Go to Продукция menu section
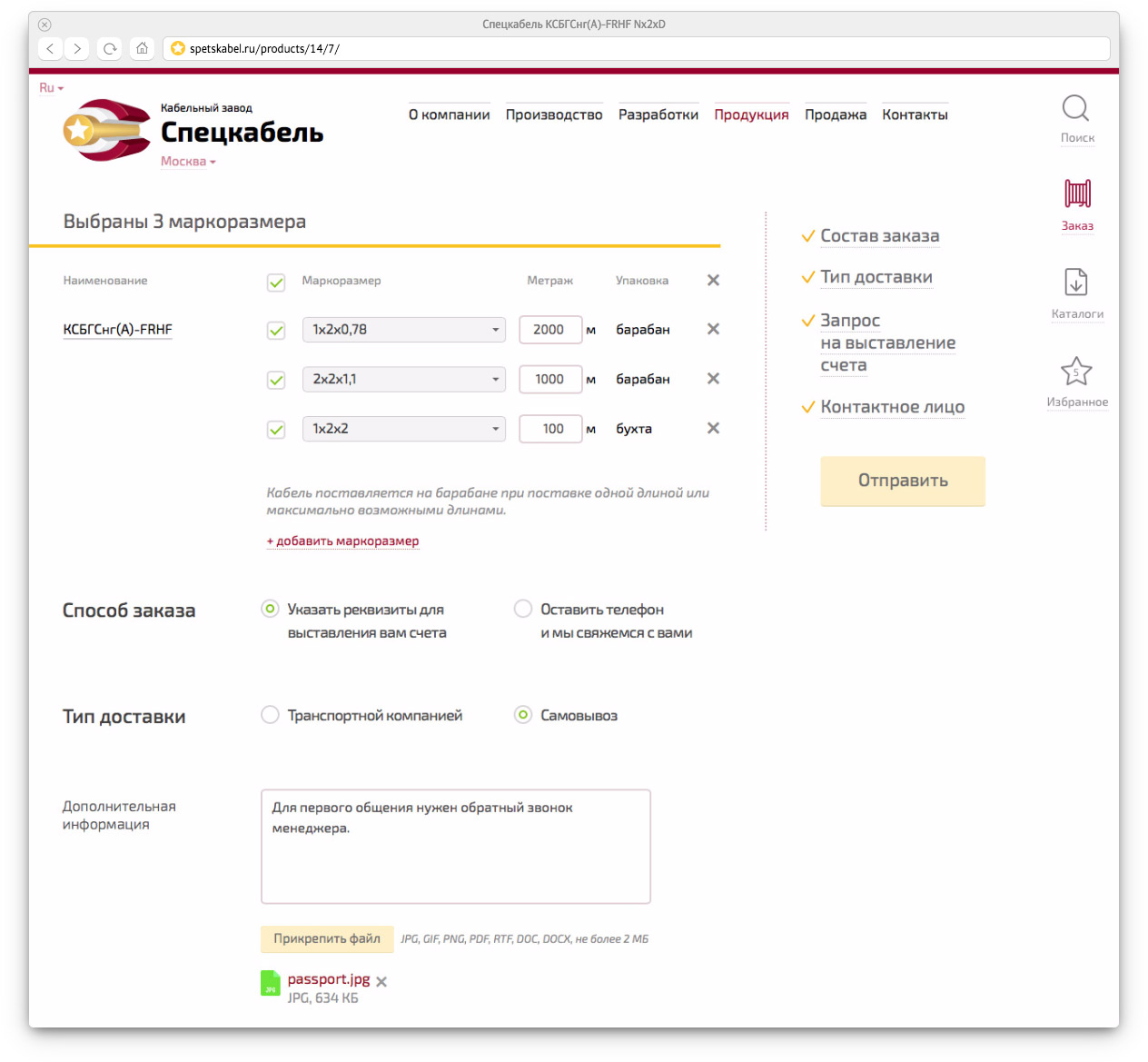 [751, 114]
